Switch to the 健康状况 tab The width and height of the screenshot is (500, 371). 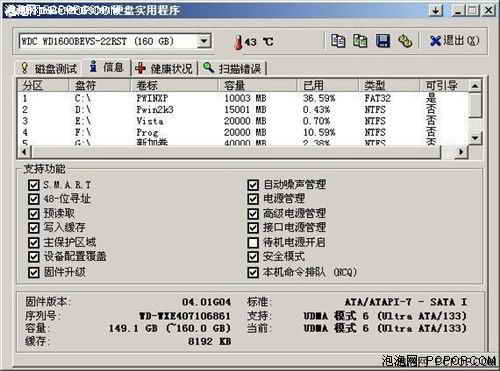(164, 69)
